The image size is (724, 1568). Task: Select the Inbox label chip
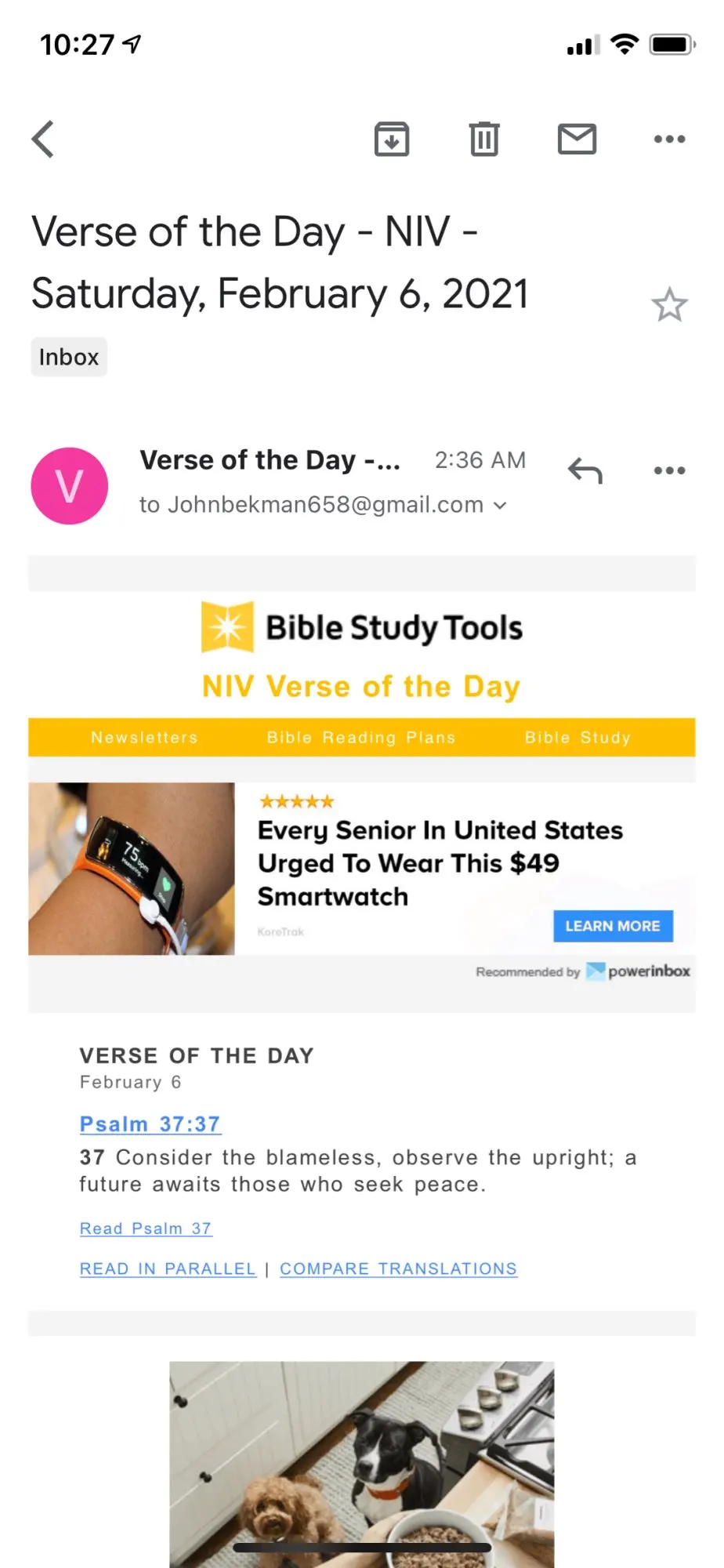(x=69, y=358)
